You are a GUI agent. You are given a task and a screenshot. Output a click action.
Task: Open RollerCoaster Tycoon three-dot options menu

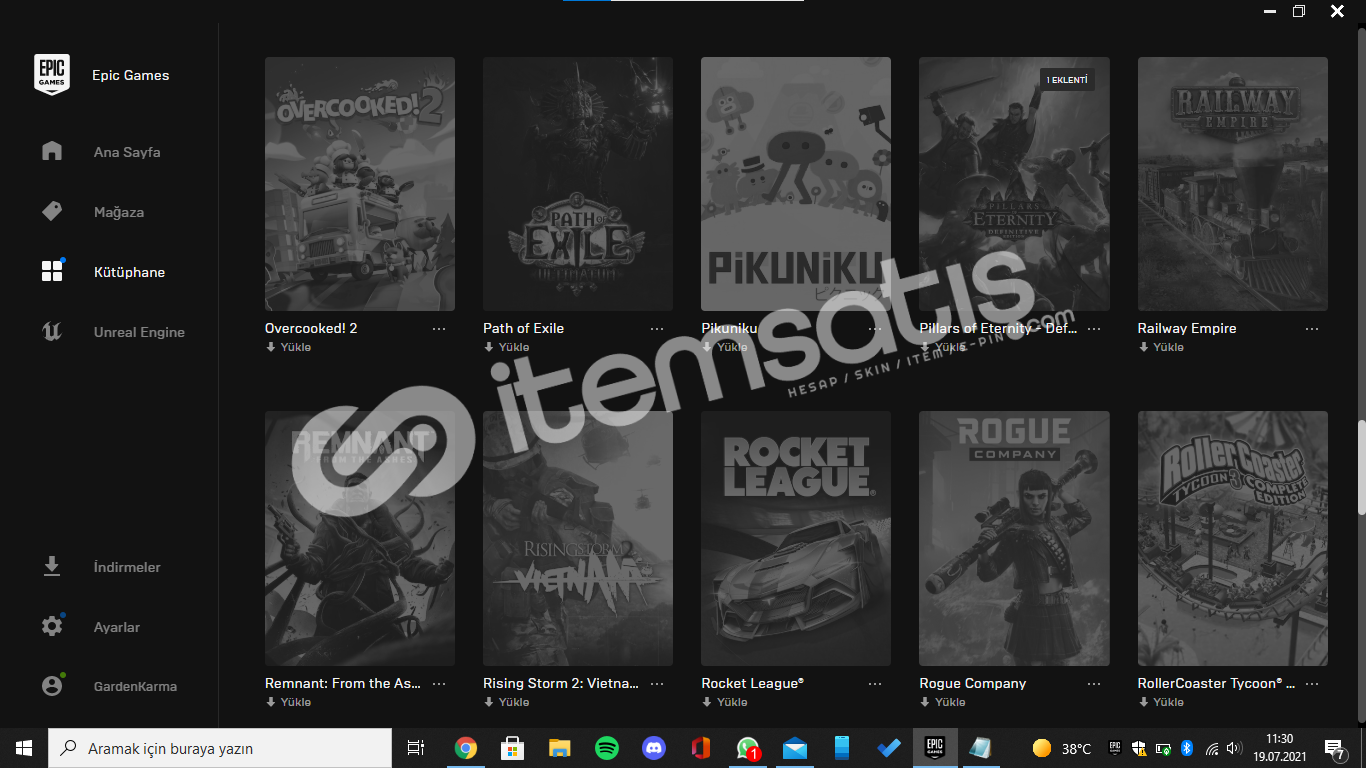pos(1312,684)
